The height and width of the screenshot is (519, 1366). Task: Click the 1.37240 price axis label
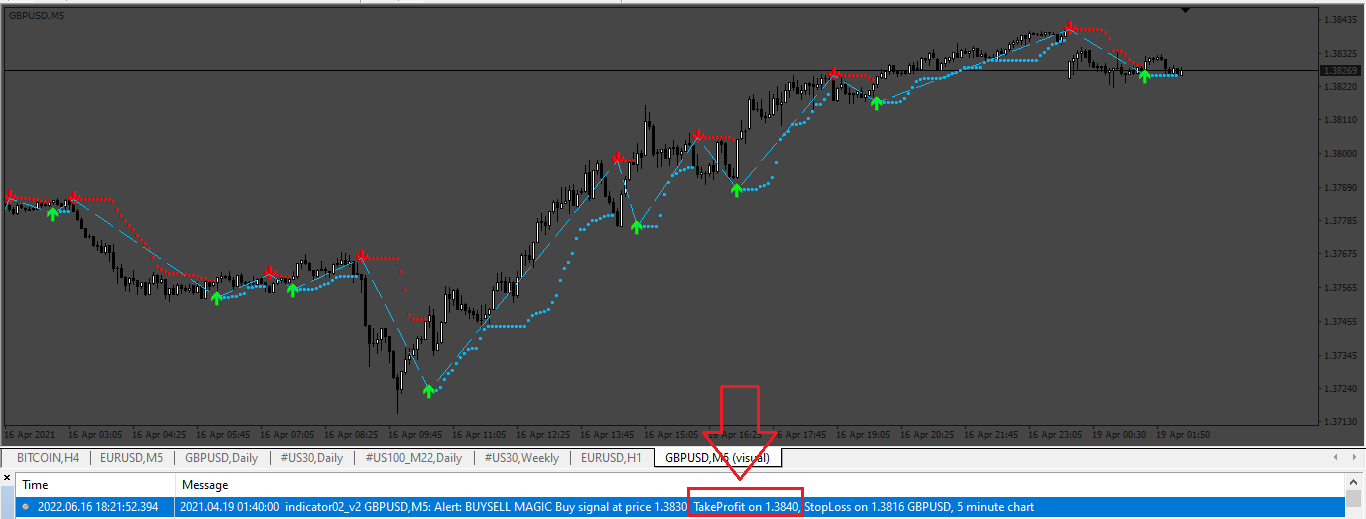click(x=1339, y=388)
